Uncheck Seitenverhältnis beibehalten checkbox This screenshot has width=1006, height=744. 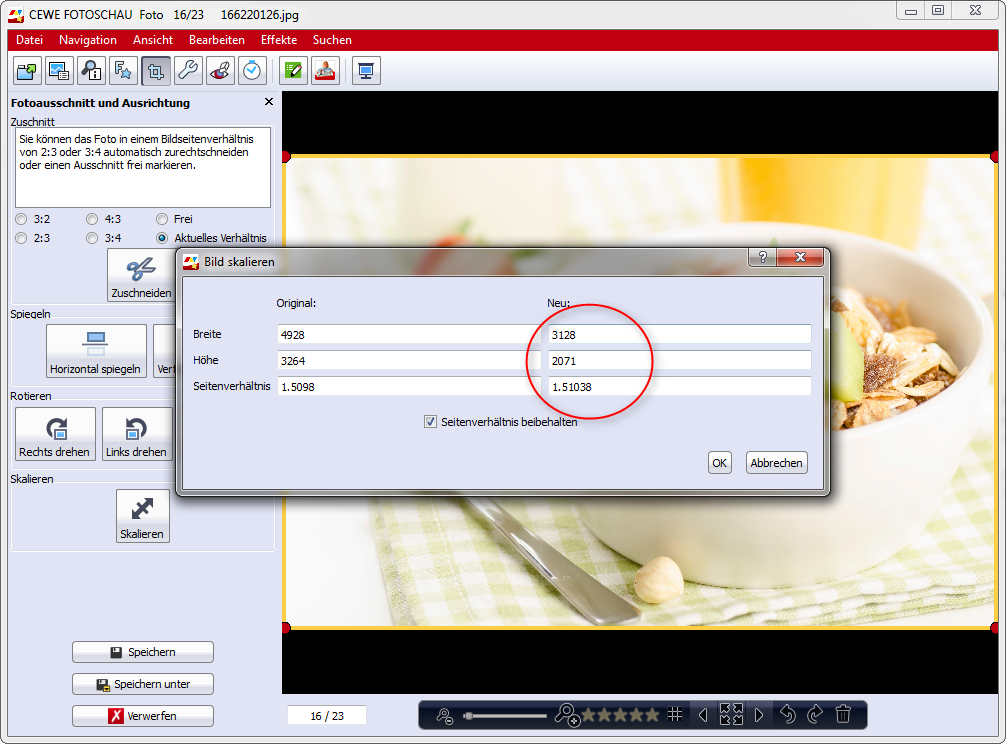431,422
